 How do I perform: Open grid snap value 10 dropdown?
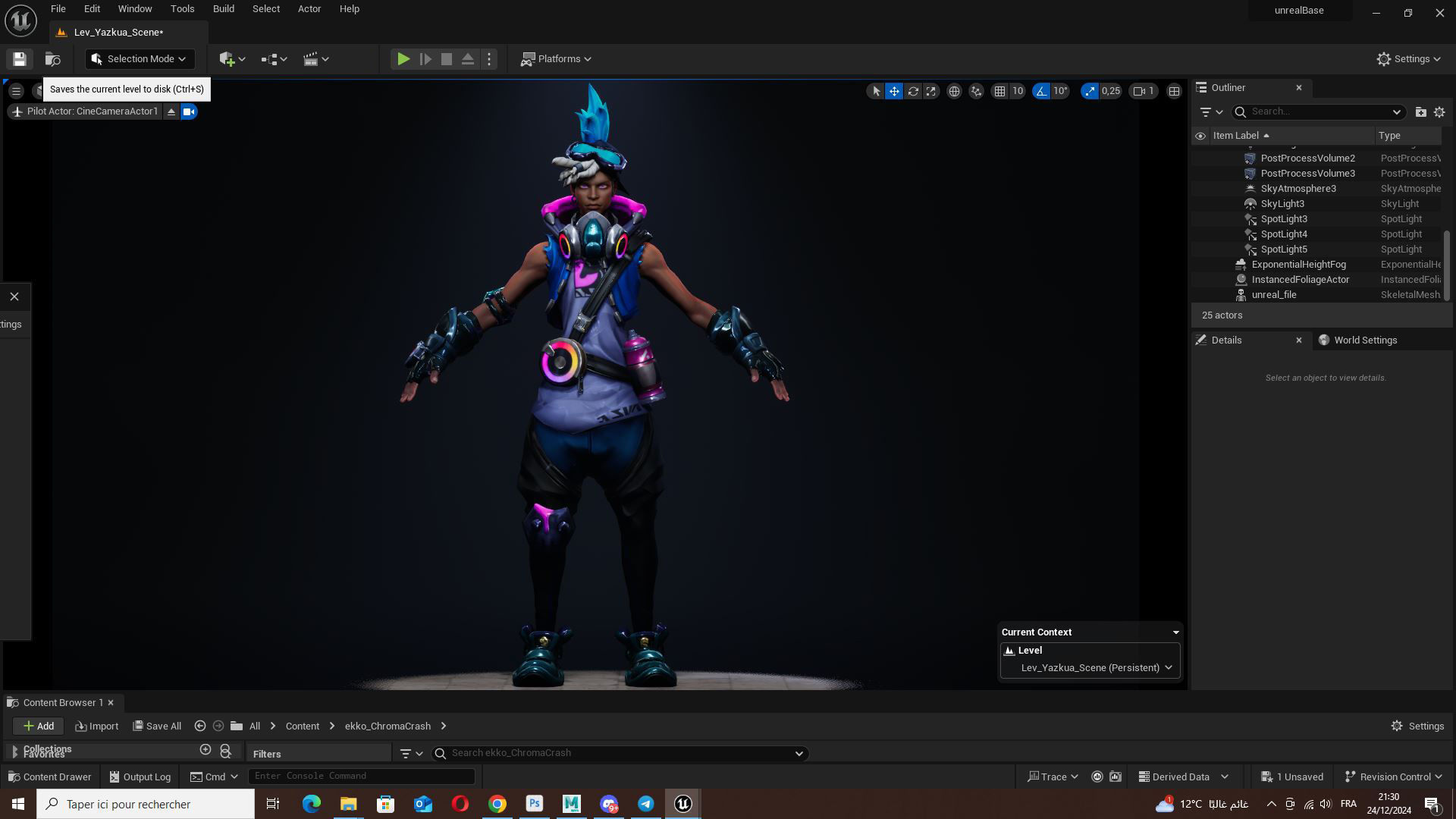point(1018,91)
